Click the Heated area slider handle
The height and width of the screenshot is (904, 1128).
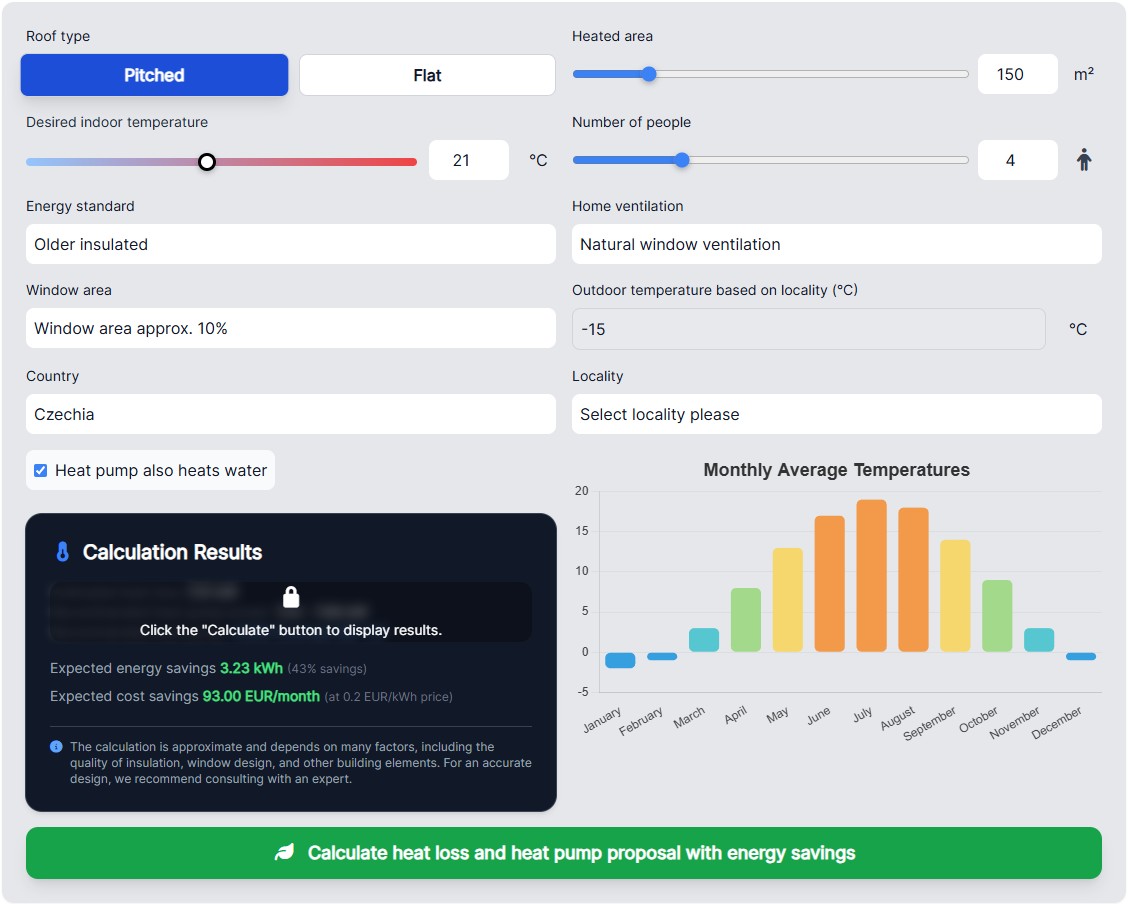(649, 74)
